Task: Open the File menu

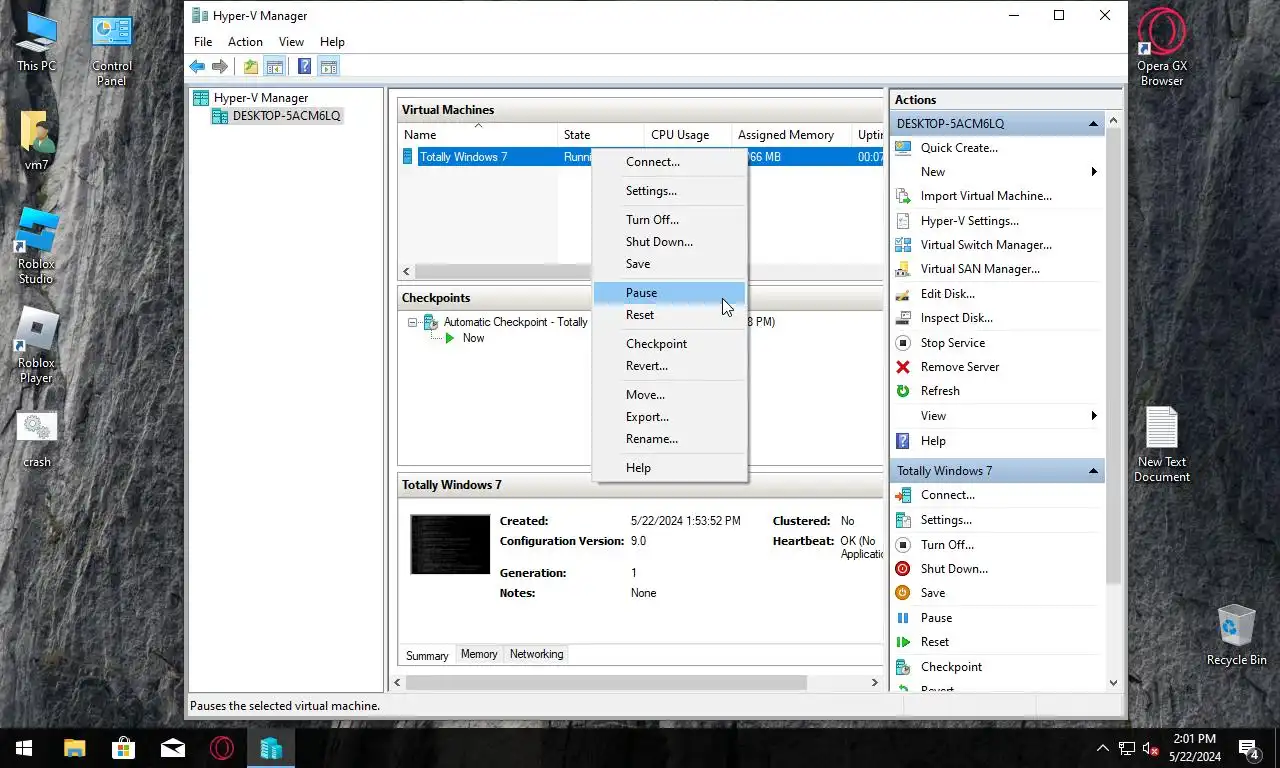Action: coord(203,42)
